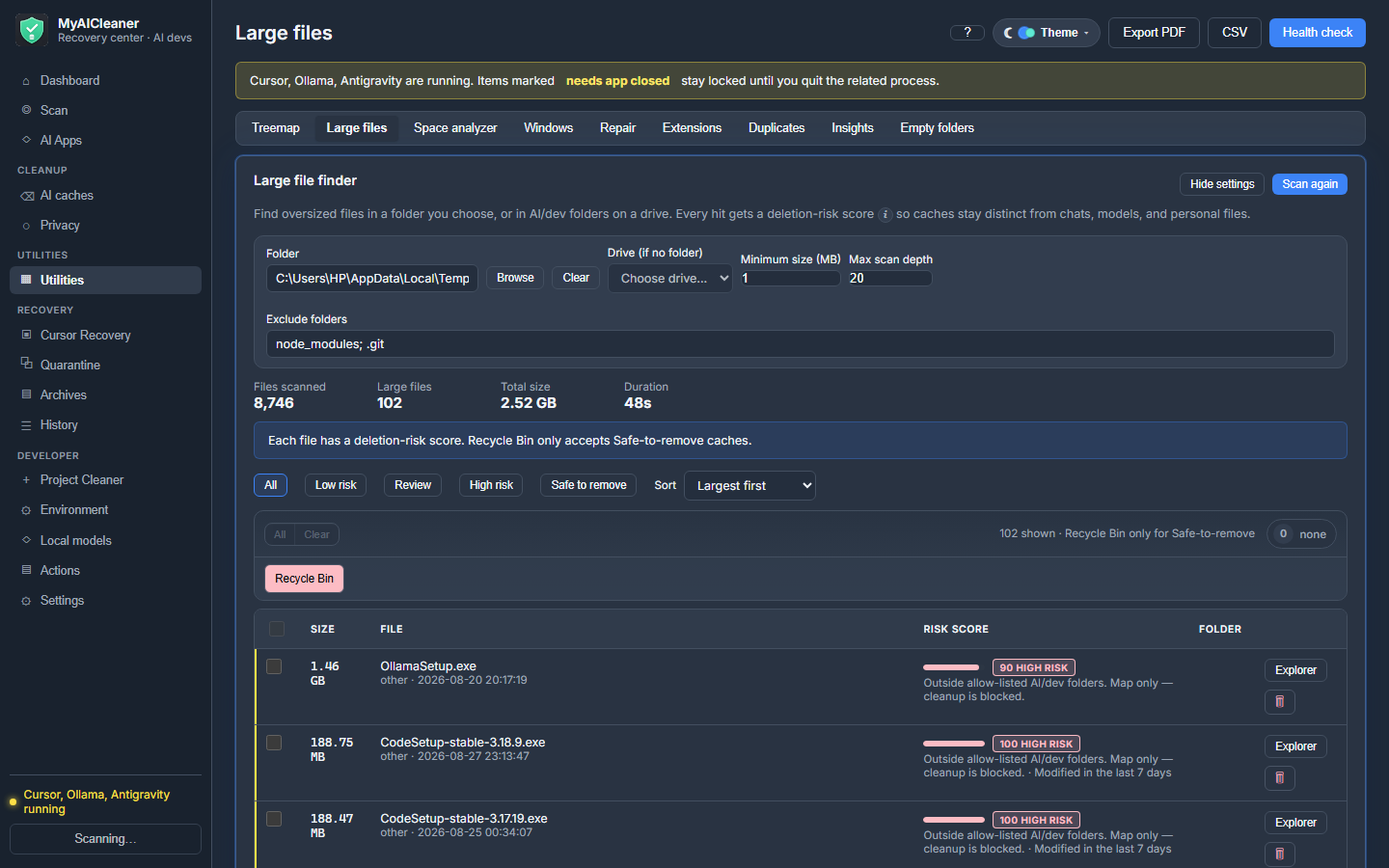Click the AI caches sidebar icon
1389x868 pixels.
pyautogui.click(x=27, y=196)
